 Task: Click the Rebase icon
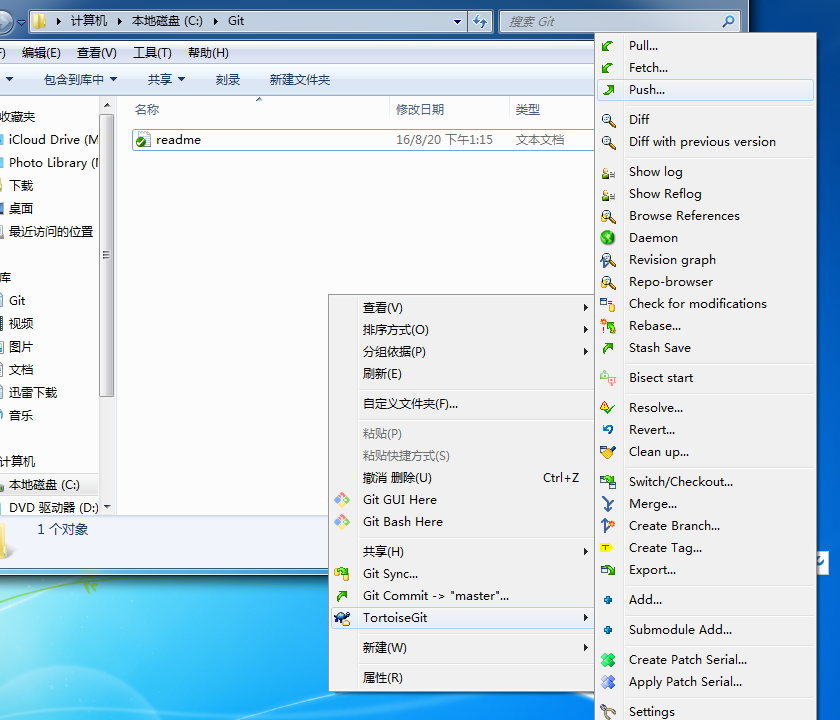pyautogui.click(x=608, y=326)
